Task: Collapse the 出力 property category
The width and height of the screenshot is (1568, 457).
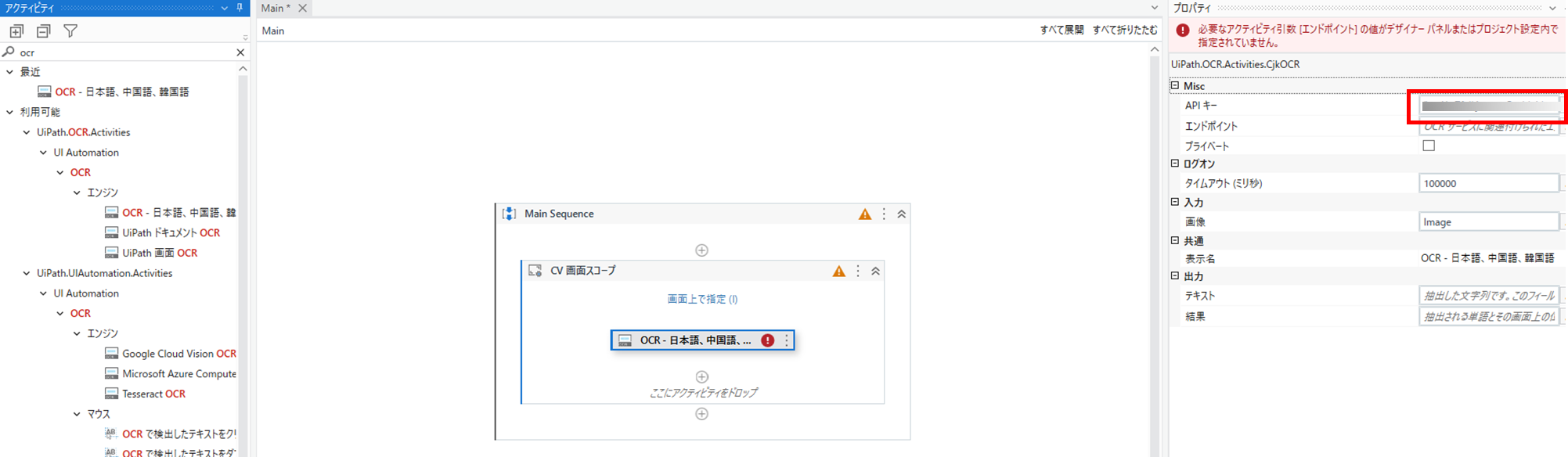Action: [1175, 276]
